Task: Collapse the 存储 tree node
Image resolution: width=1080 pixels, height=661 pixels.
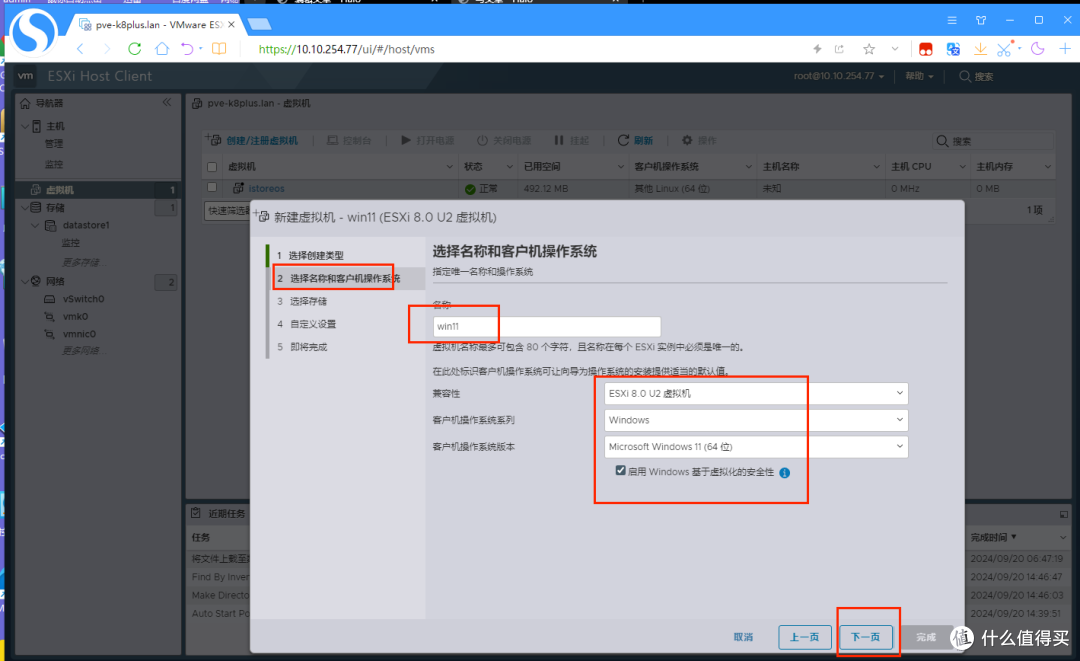Action: 25,207
